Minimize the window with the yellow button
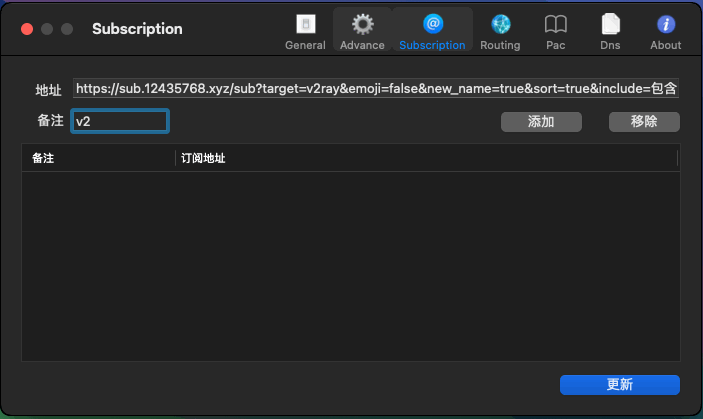 (x=47, y=29)
